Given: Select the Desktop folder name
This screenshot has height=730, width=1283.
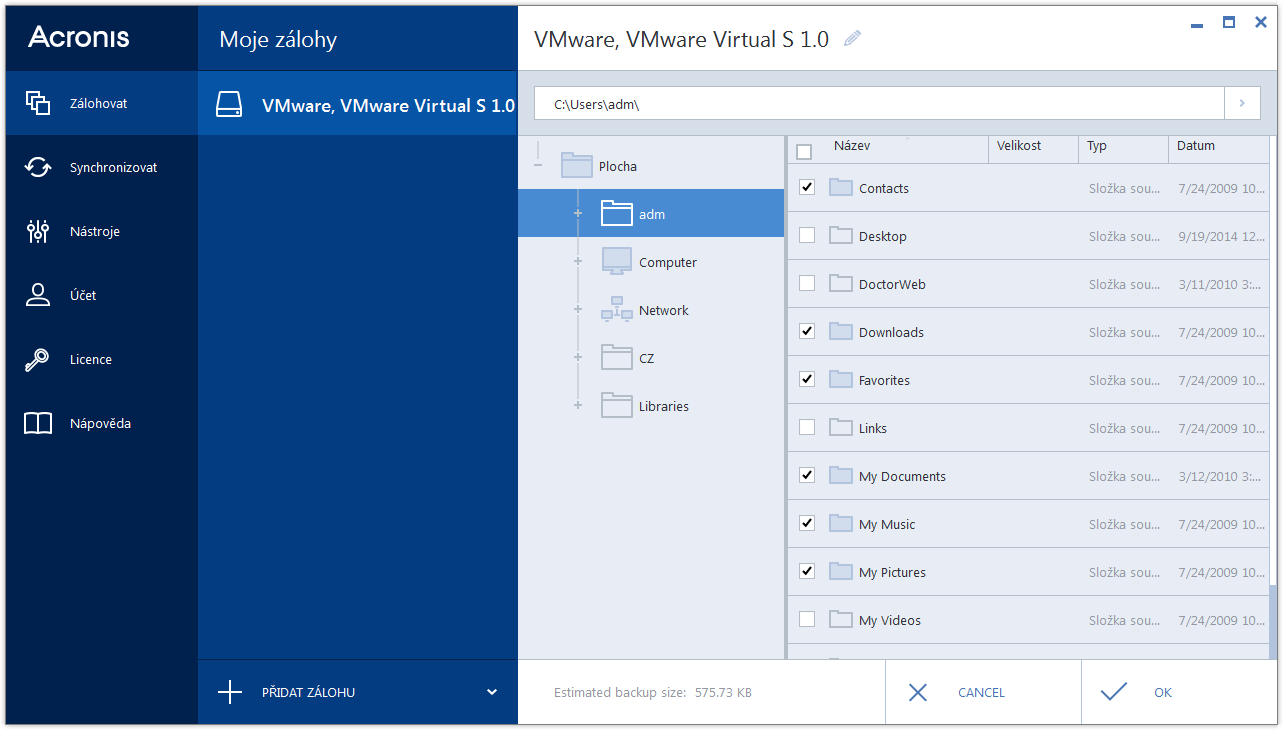Looking at the screenshot, I should click(x=882, y=236).
